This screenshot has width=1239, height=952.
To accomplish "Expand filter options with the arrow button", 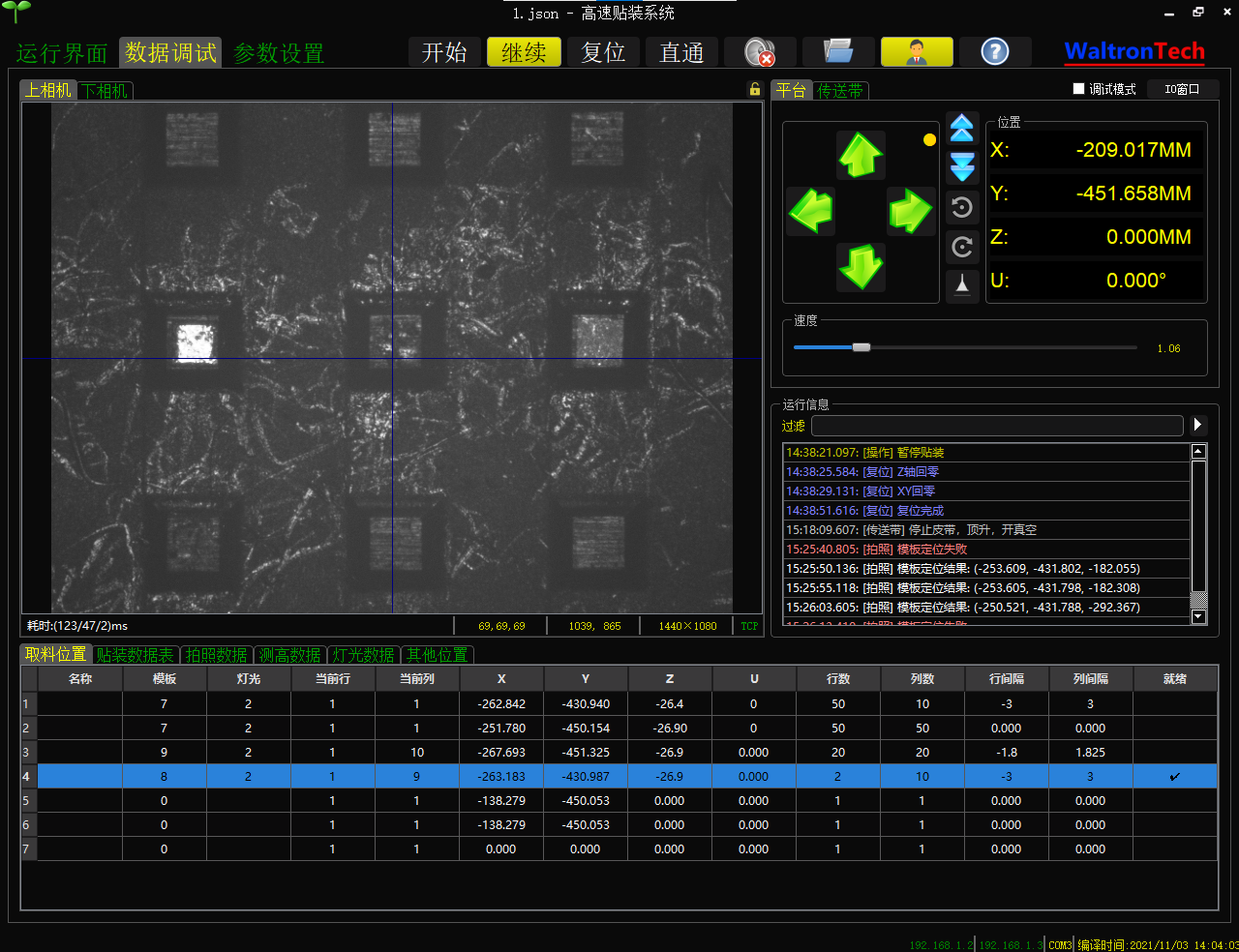I will click(x=1198, y=425).
